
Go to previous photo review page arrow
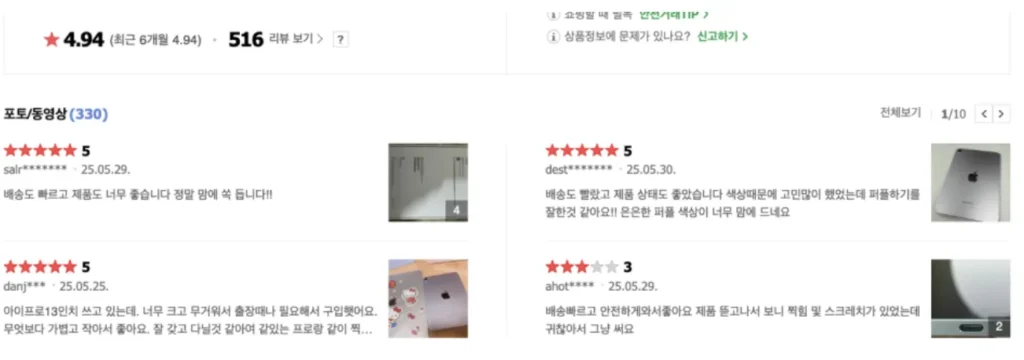pyautogui.click(x=984, y=114)
